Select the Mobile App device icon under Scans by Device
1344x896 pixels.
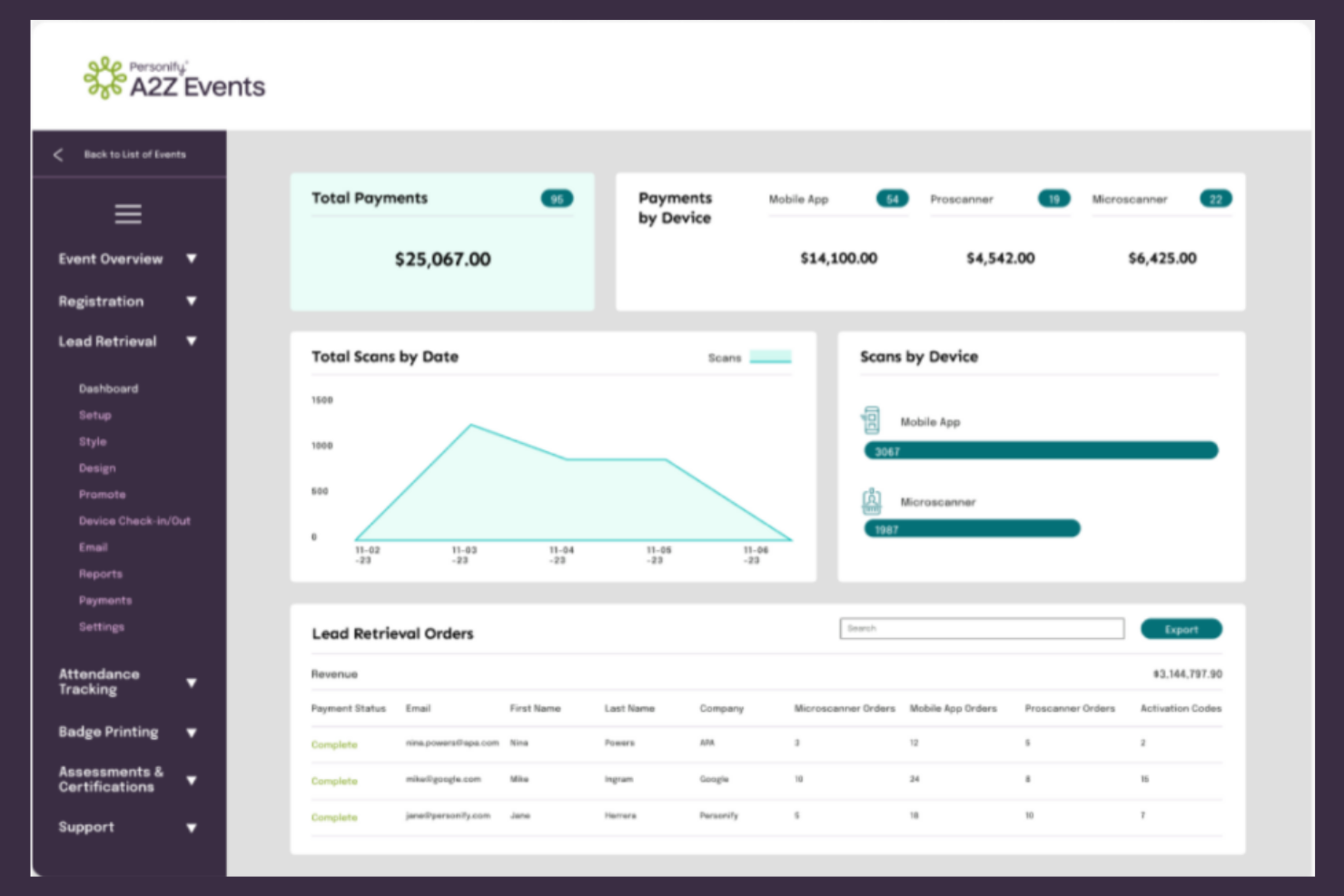[871, 419]
